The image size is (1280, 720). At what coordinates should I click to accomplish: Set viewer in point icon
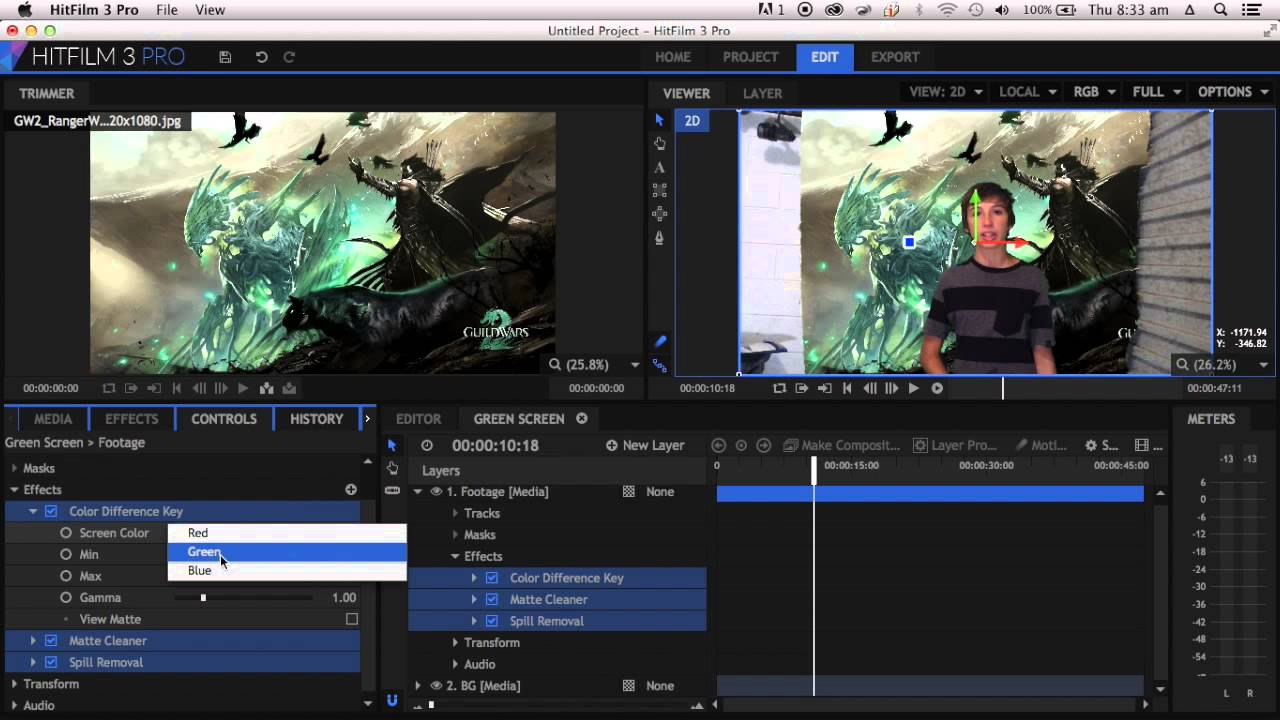click(x=801, y=388)
